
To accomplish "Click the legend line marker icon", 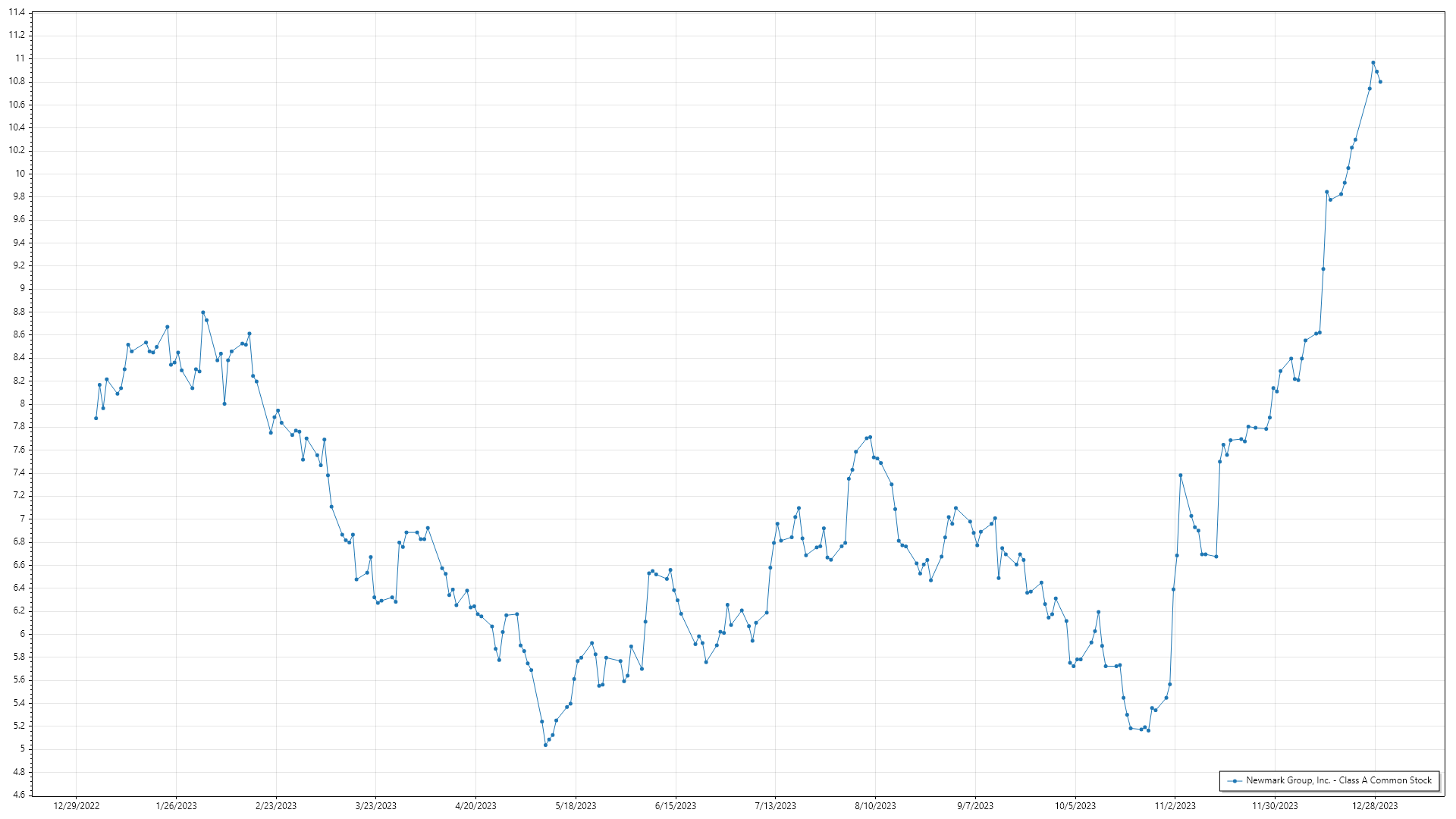I will tap(1235, 781).
